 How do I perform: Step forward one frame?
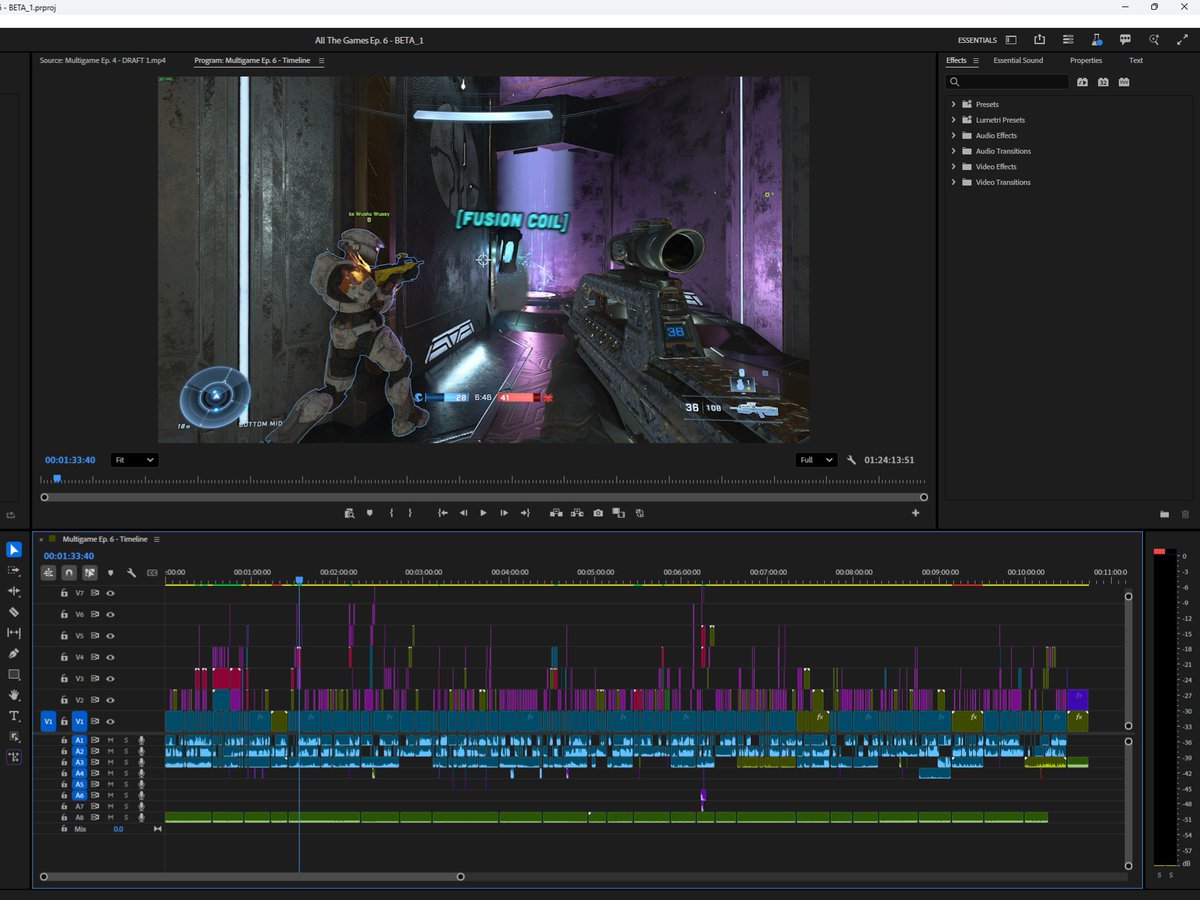tap(504, 513)
